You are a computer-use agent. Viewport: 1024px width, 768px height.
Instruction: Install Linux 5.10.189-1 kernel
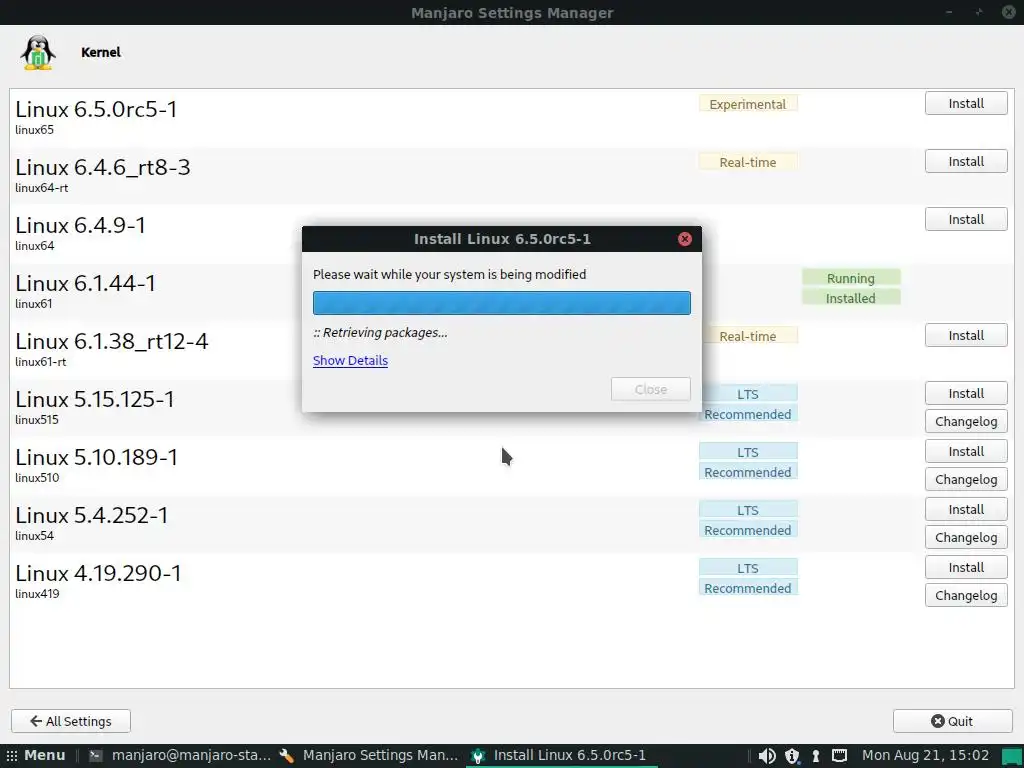tap(966, 452)
